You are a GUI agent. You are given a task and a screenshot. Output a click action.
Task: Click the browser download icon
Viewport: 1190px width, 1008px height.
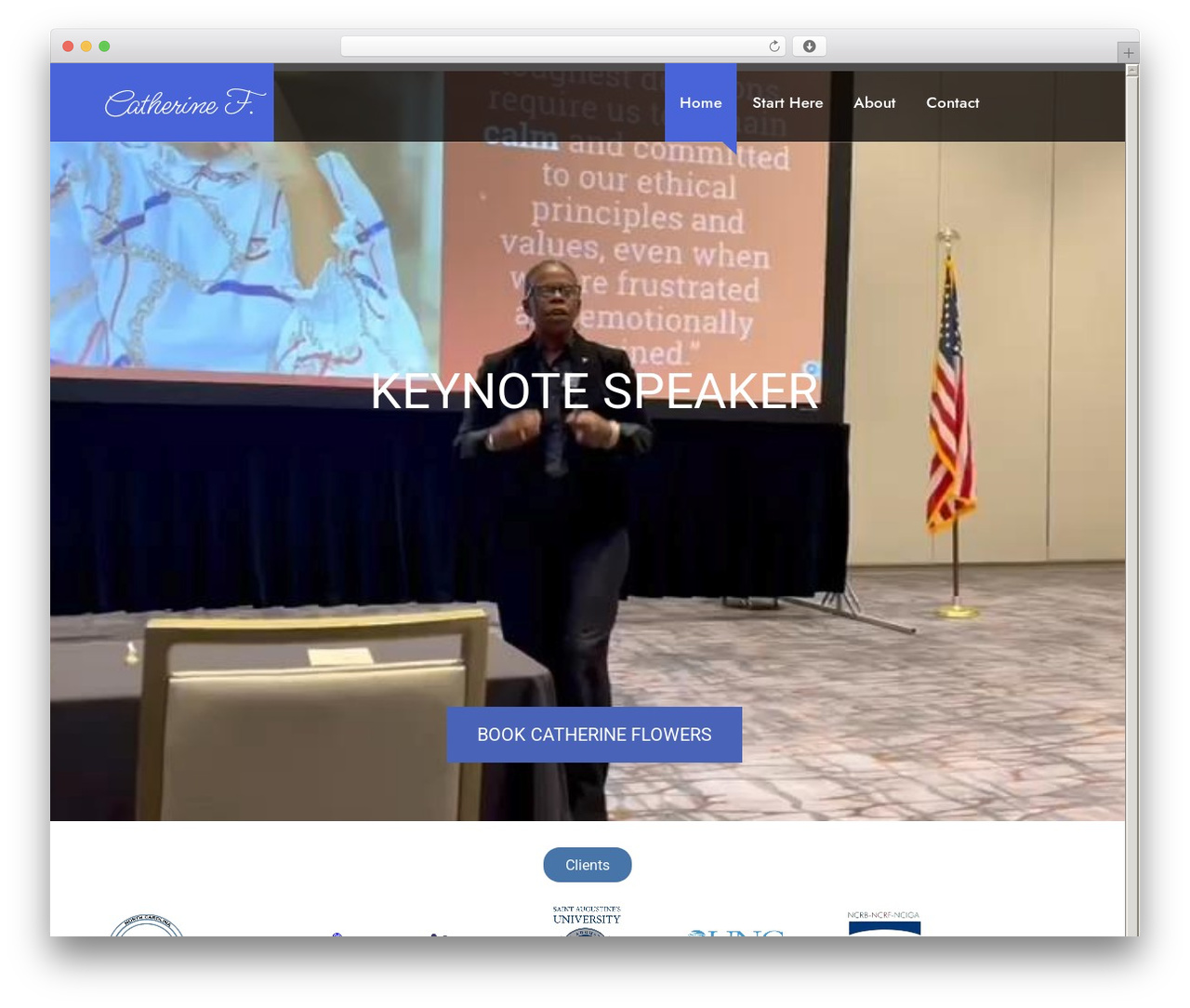pyautogui.click(x=809, y=46)
